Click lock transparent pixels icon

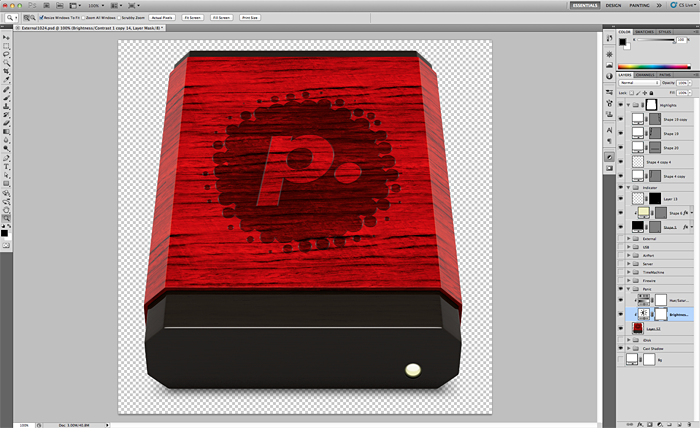point(631,93)
